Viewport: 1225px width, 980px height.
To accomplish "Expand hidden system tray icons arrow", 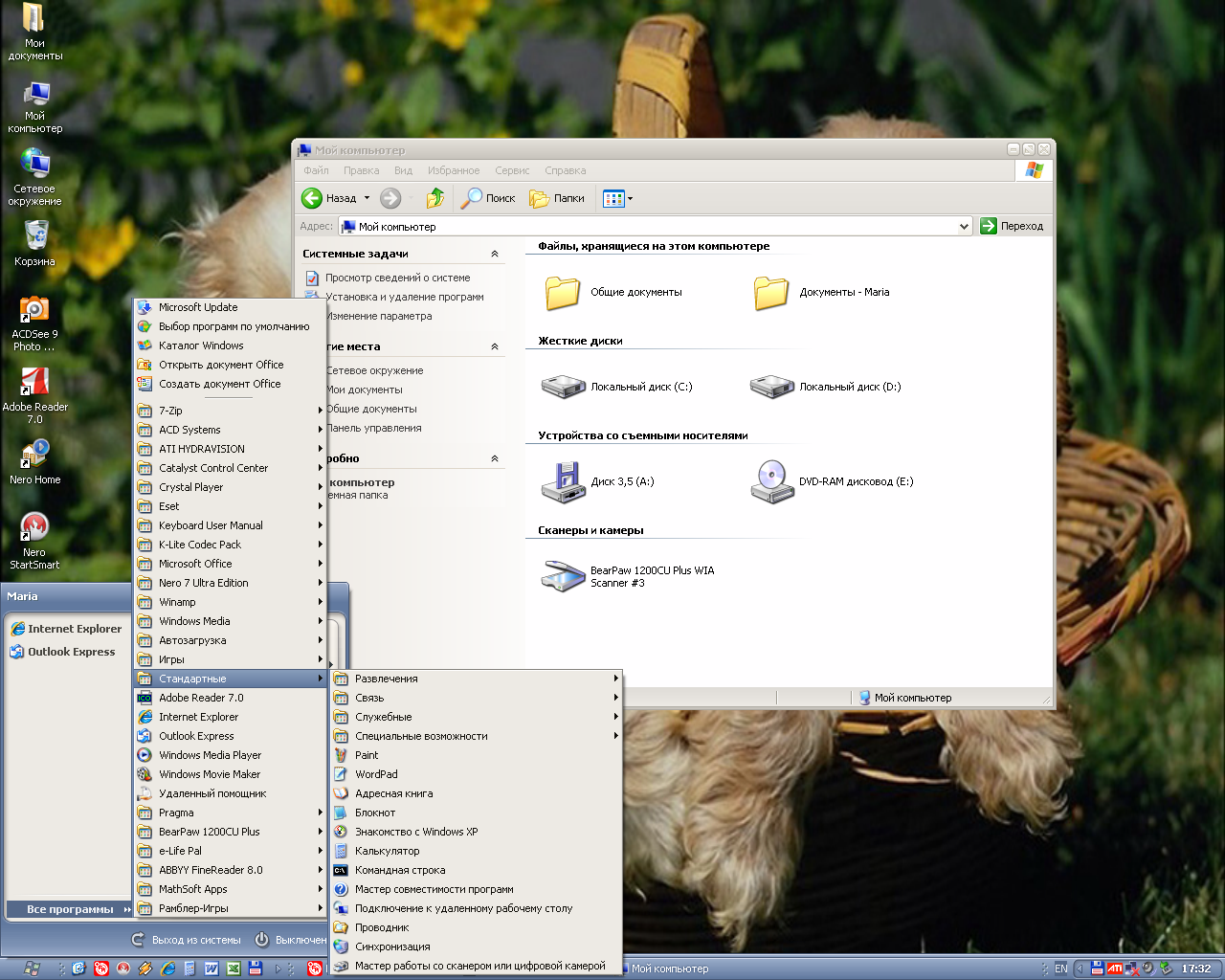I will pyautogui.click(x=1080, y=969).
